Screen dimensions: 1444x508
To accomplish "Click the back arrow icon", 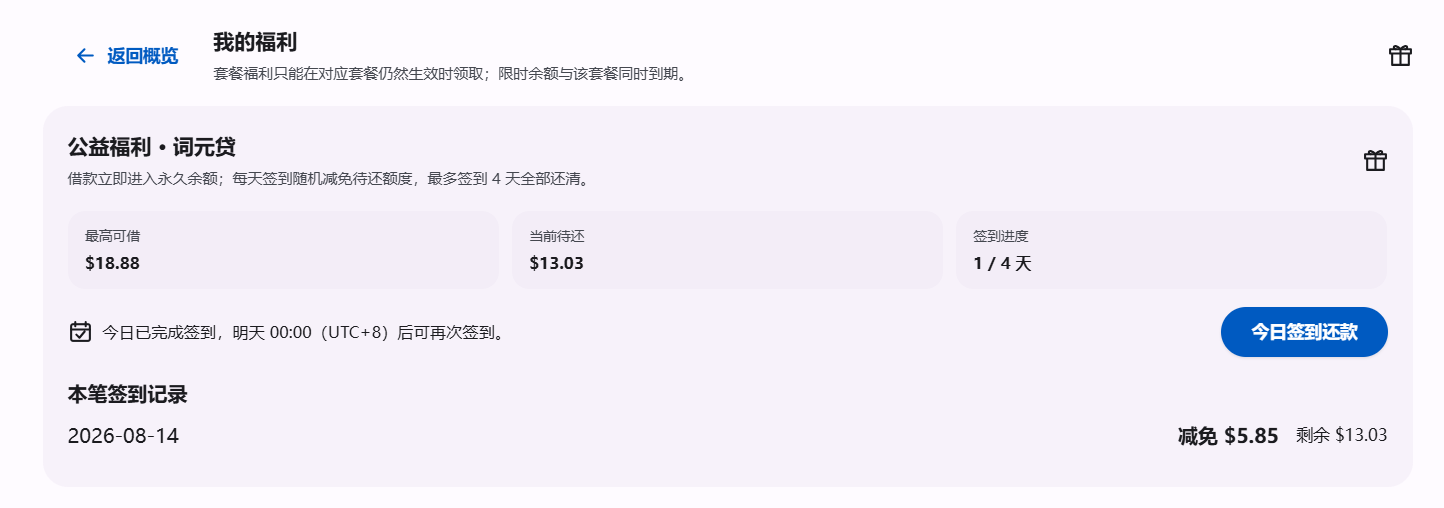I will pos(85,56).
